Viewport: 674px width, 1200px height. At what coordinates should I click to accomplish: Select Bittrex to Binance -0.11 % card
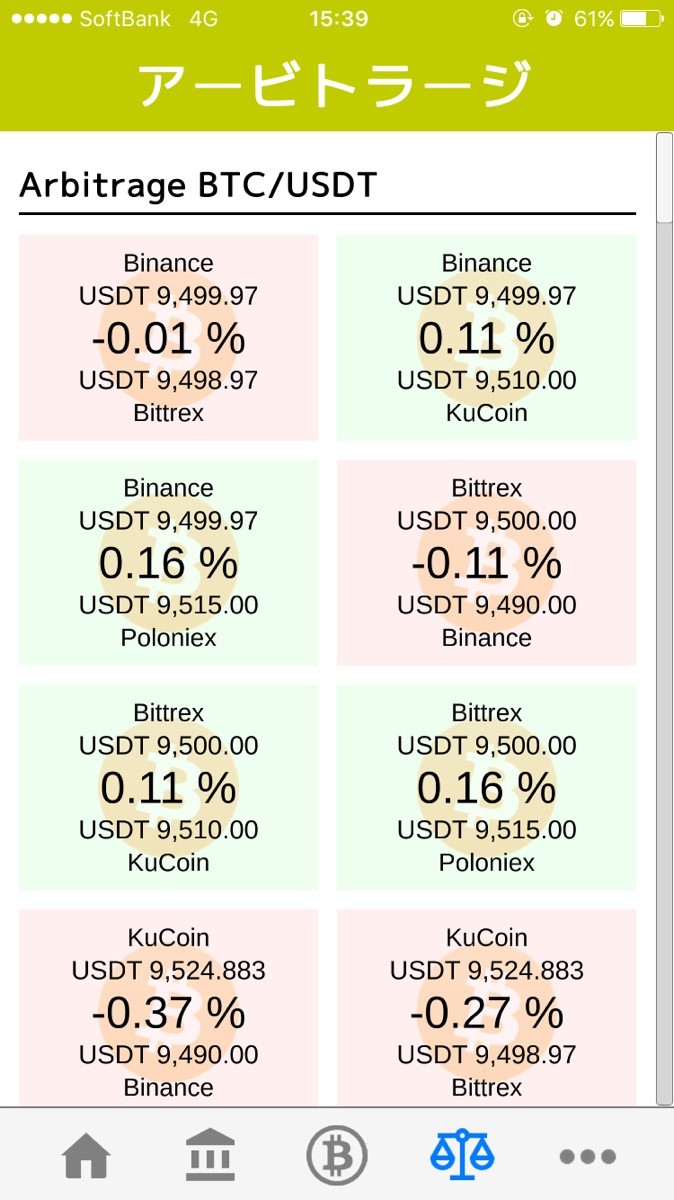click(486, 563)
